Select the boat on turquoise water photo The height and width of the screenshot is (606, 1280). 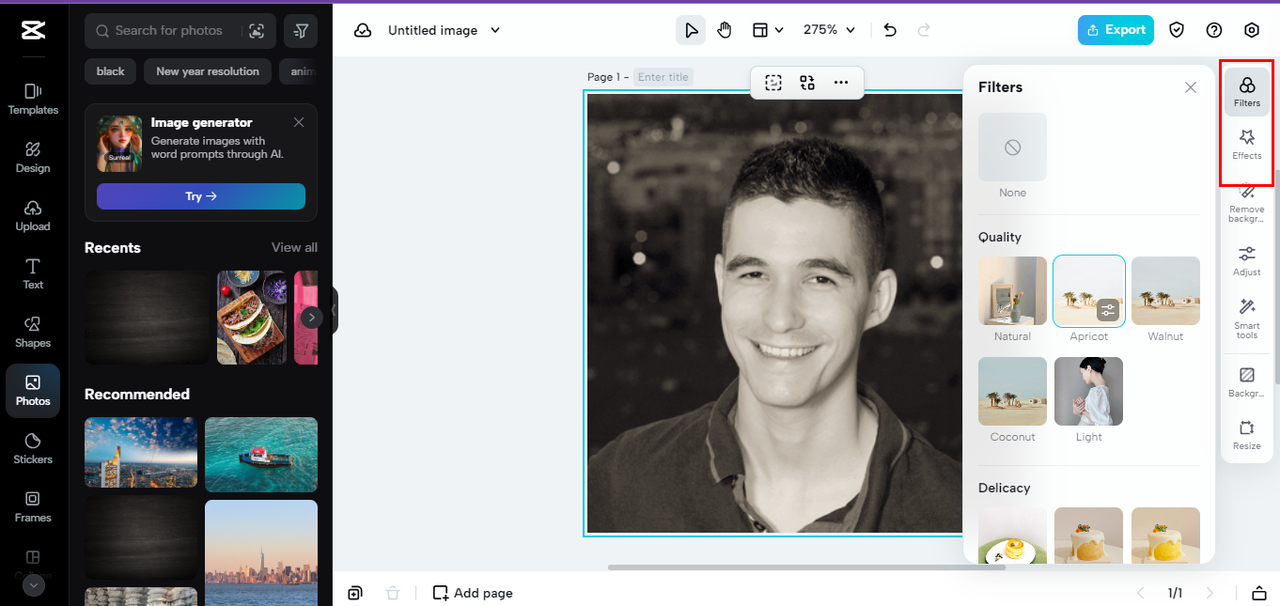[x=261, y=454]
